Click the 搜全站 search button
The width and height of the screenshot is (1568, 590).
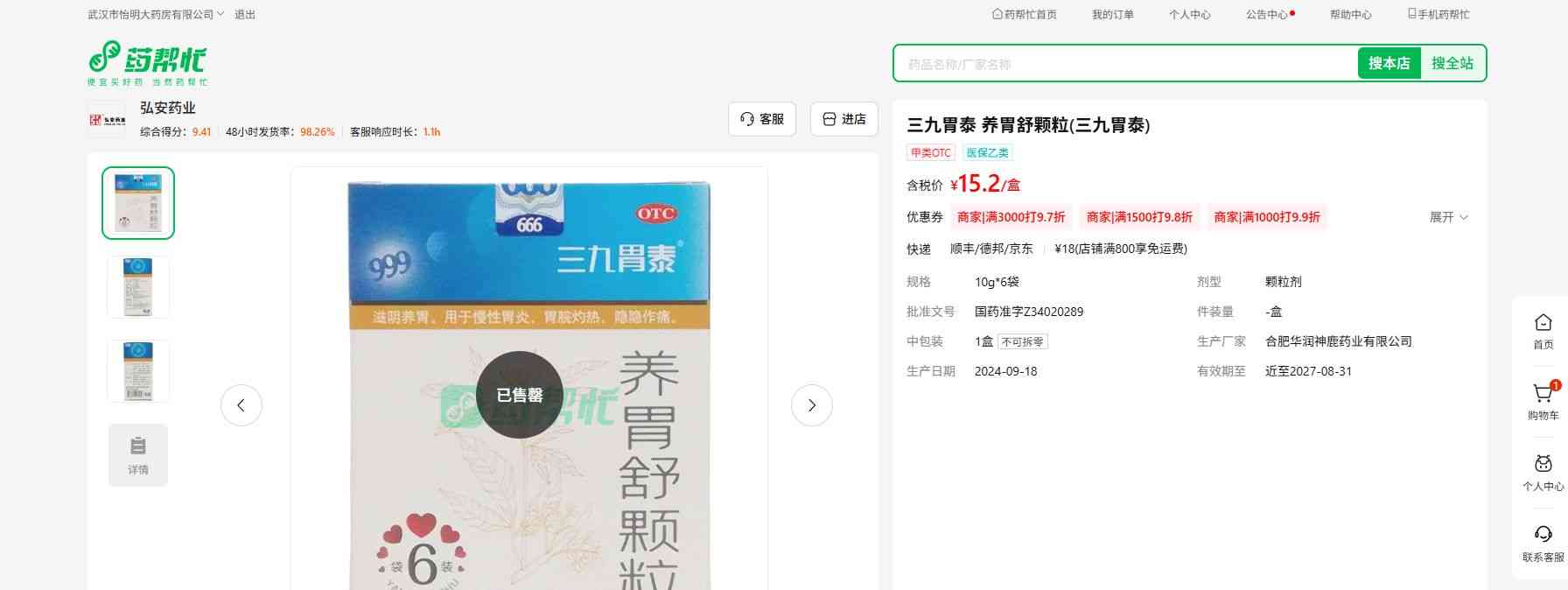[x=1452, y=63]
